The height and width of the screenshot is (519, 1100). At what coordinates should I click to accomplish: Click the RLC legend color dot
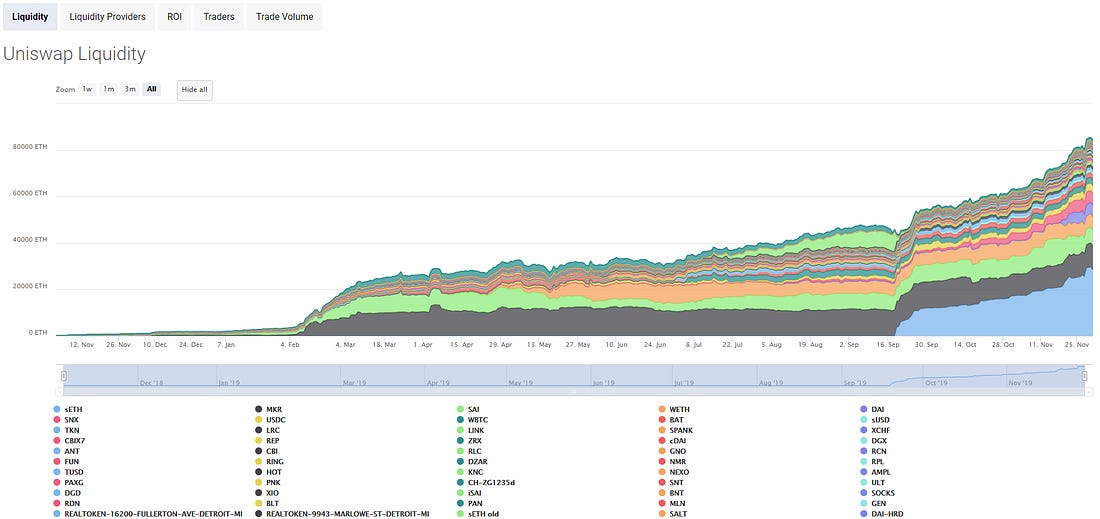[x=460, y=451]
